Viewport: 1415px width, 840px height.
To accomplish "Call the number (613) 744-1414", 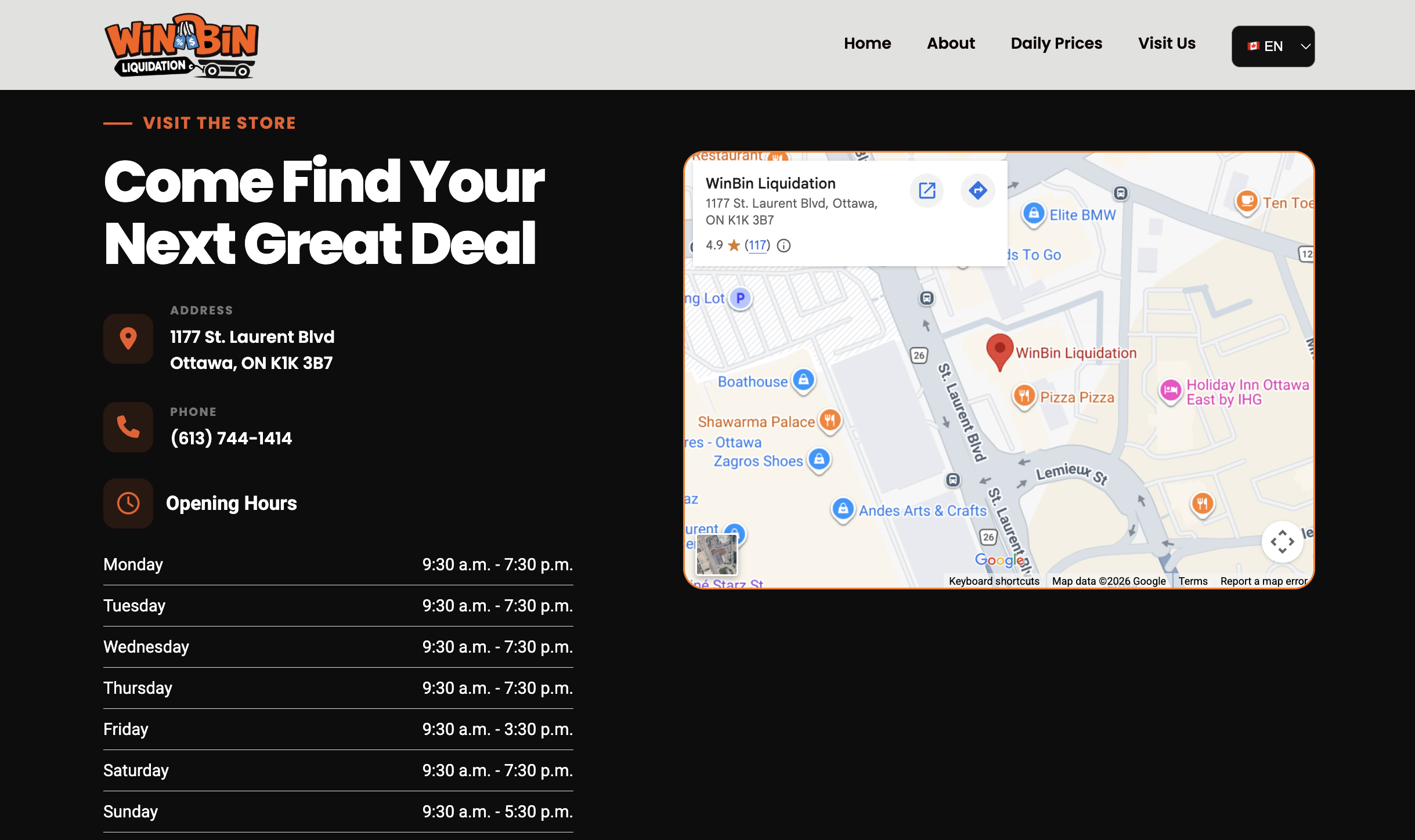I will click(x=231, y=438).
